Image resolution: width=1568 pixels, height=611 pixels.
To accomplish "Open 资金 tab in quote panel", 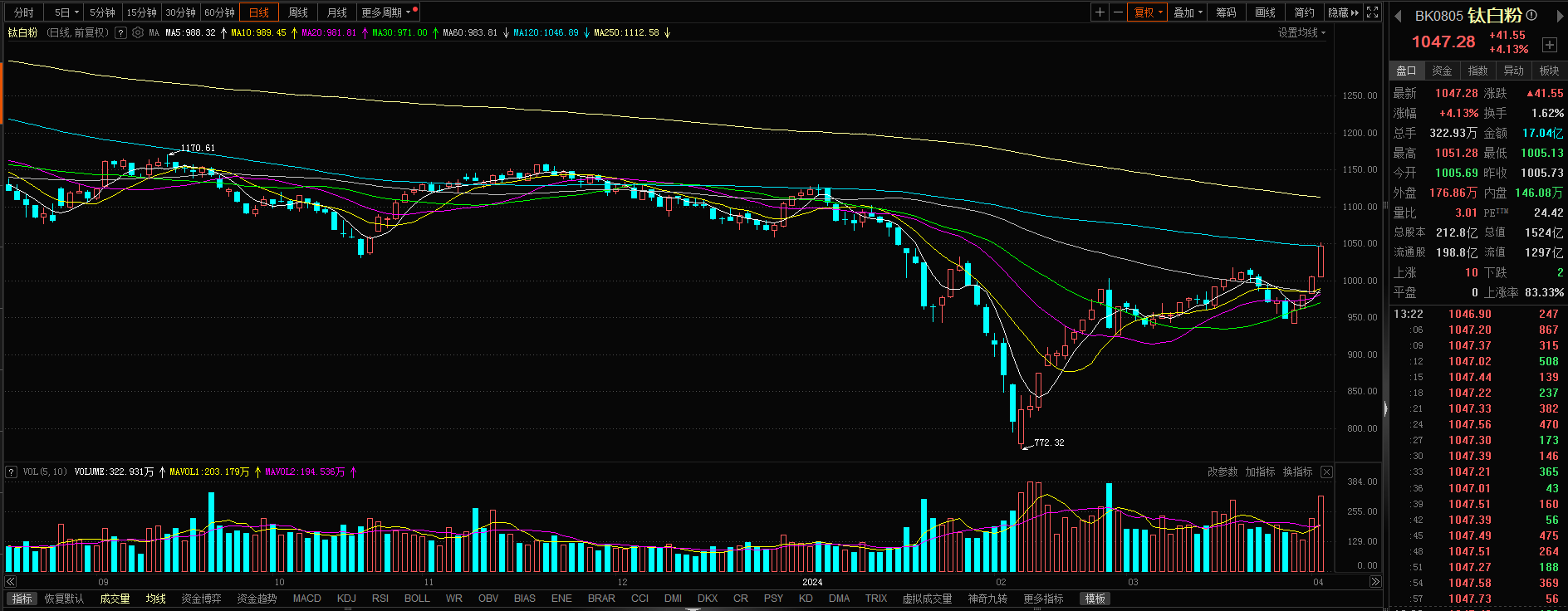I will click(x=1442, y=71).
